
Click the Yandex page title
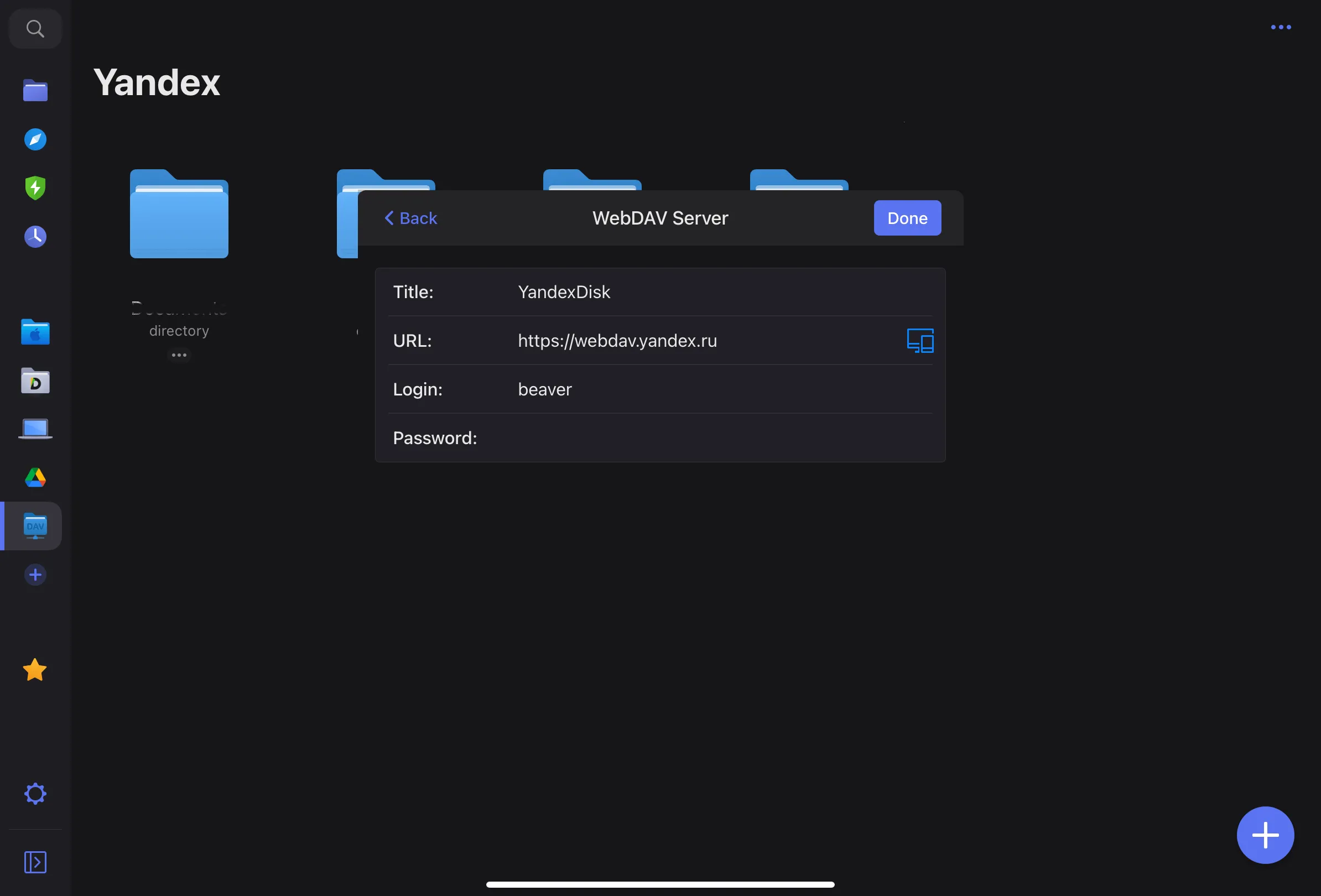[157, 82]
